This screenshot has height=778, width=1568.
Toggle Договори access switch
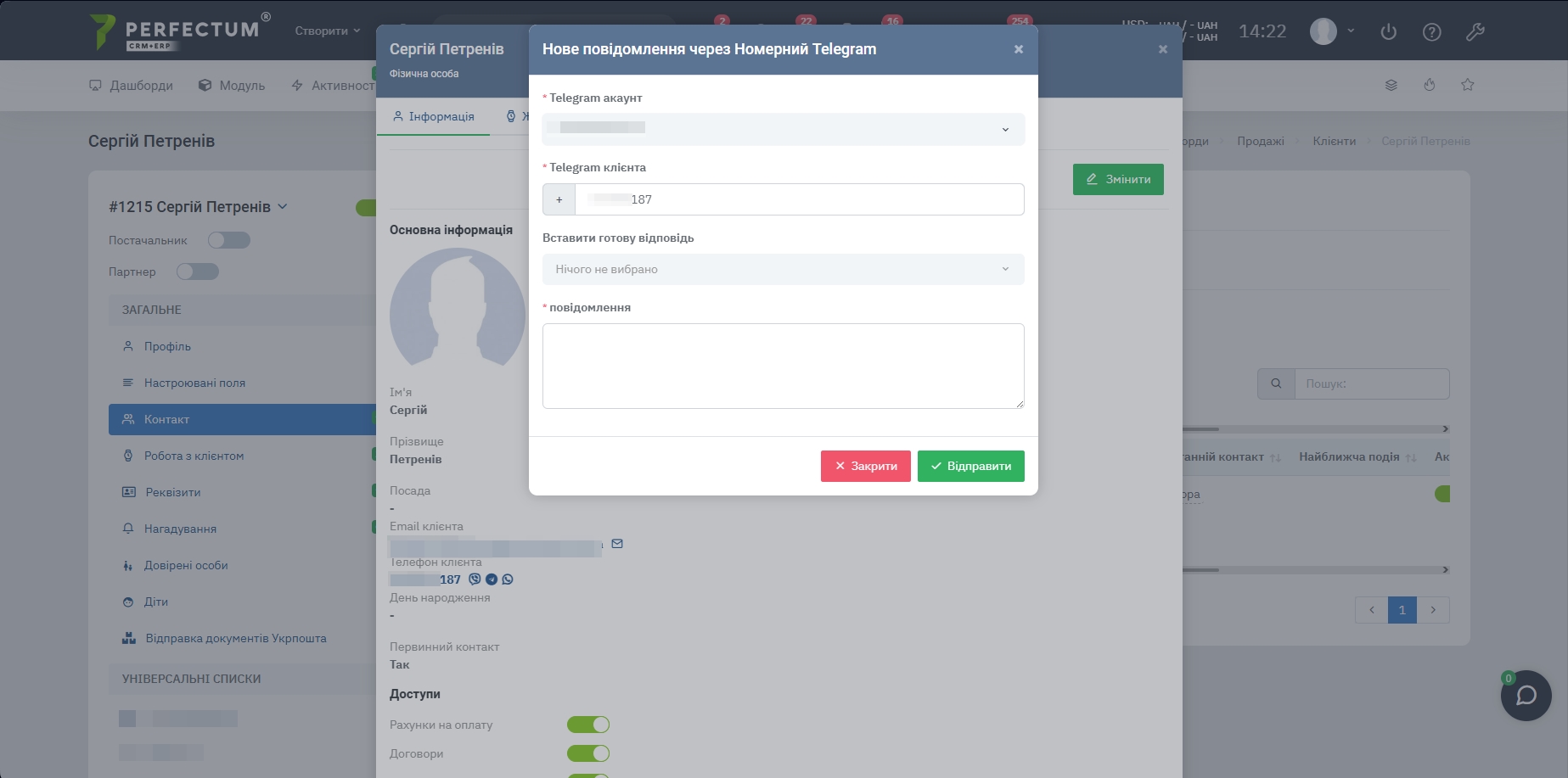(588, 753)
